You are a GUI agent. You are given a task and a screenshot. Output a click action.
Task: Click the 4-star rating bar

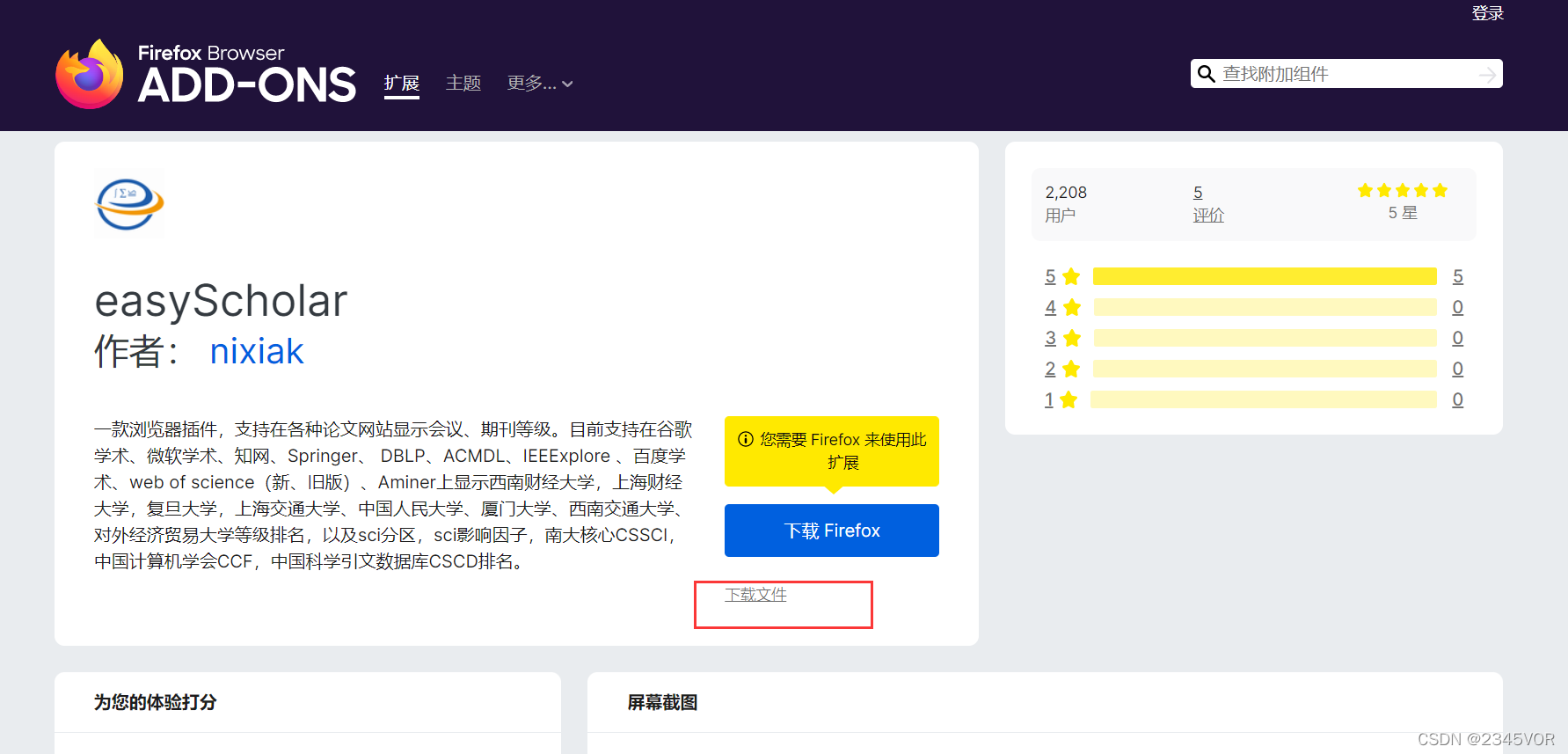coord(1265,307)
